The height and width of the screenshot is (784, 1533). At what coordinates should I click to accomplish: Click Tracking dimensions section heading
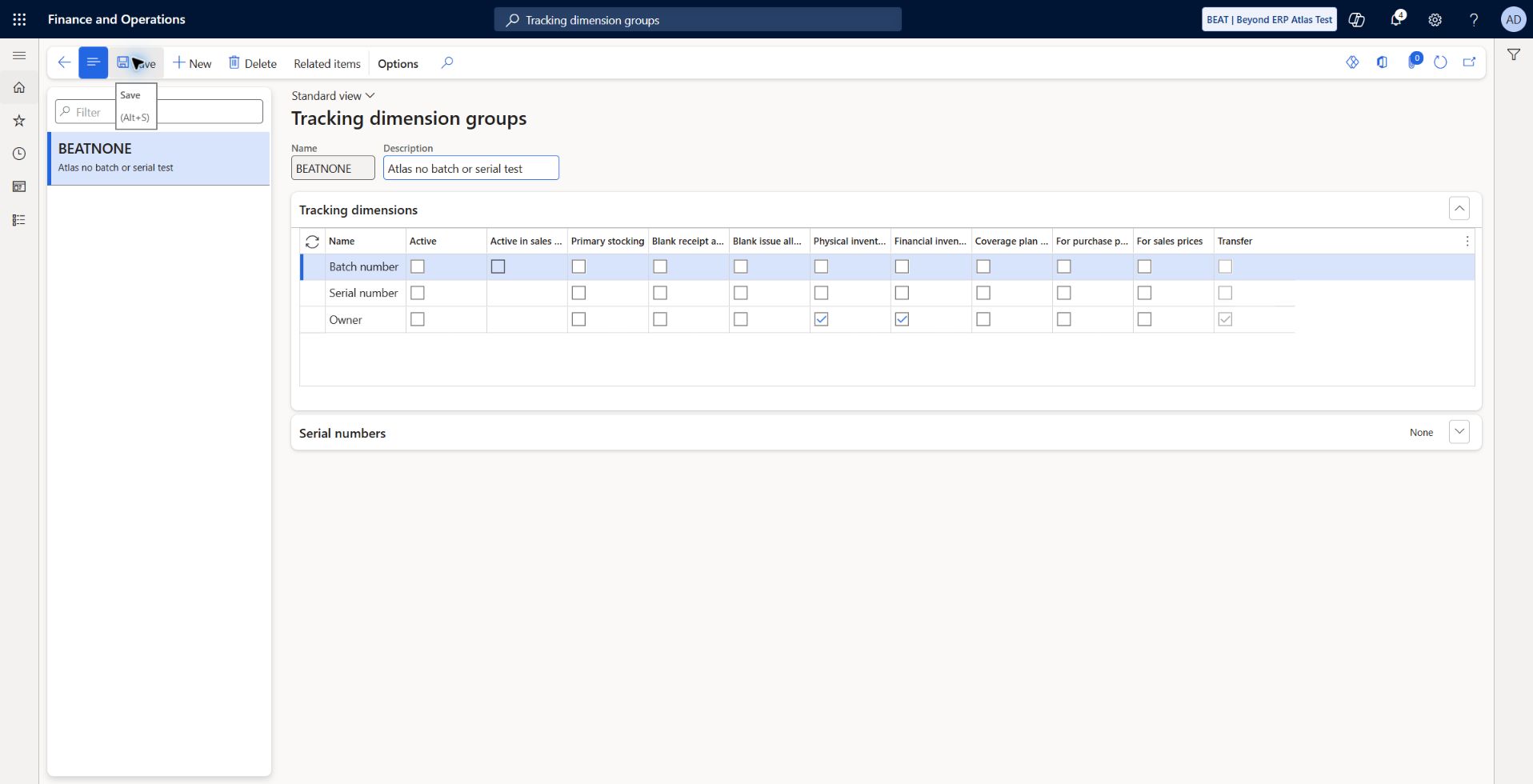[x=358, y=210]
